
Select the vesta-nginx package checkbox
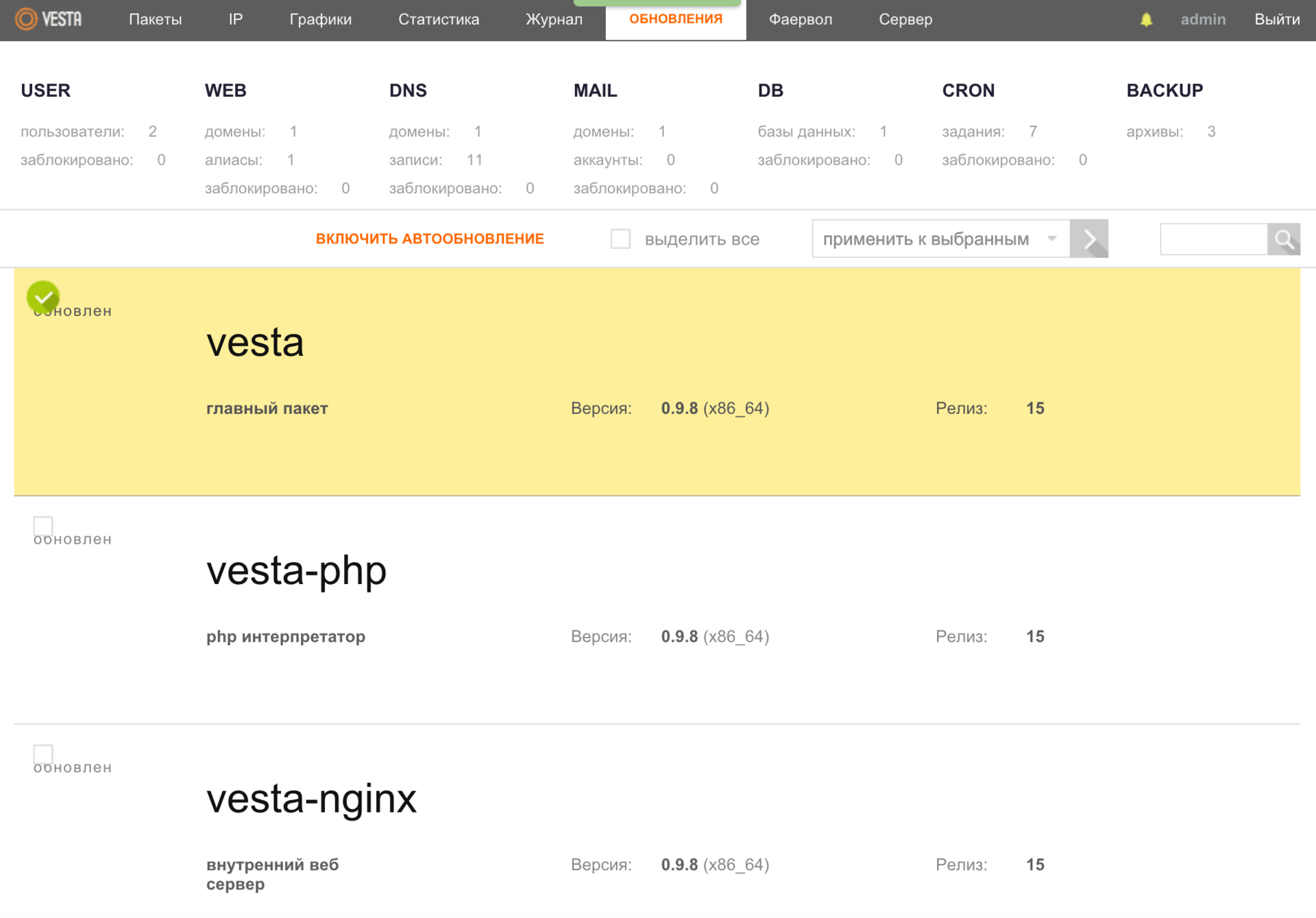[43, 754]
